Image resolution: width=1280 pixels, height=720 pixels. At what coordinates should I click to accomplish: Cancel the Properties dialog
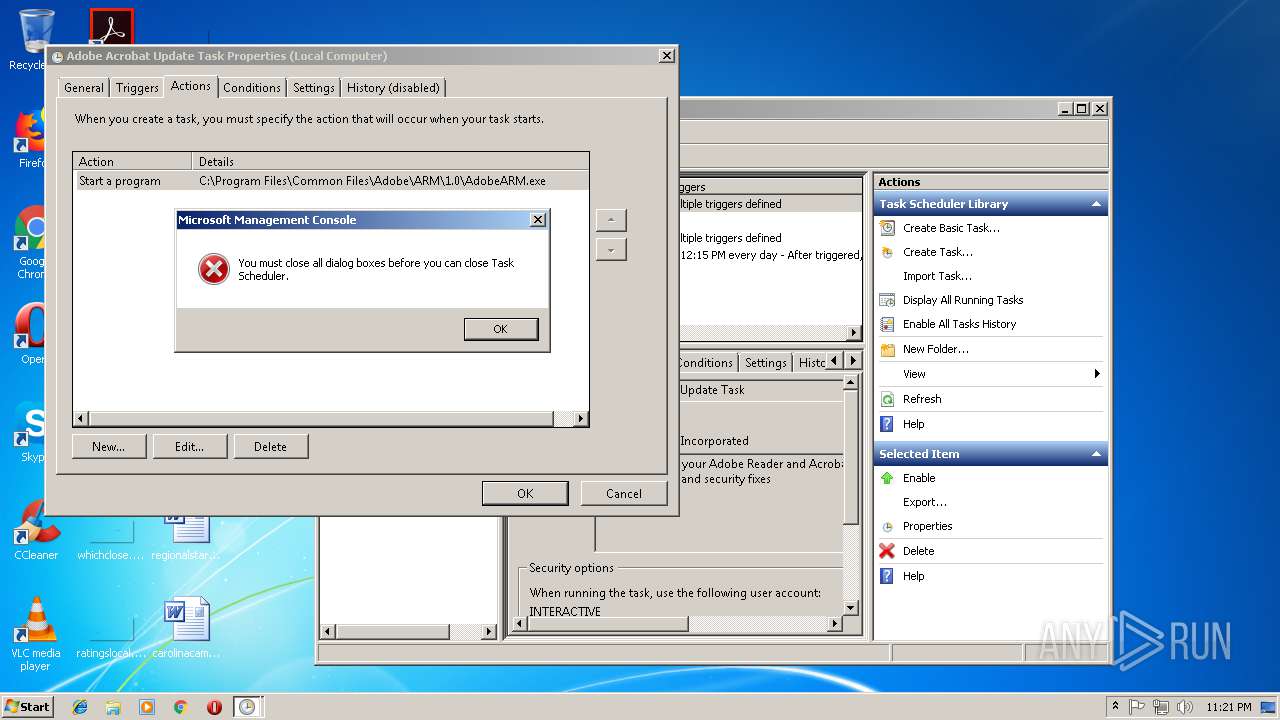(624, 493)
